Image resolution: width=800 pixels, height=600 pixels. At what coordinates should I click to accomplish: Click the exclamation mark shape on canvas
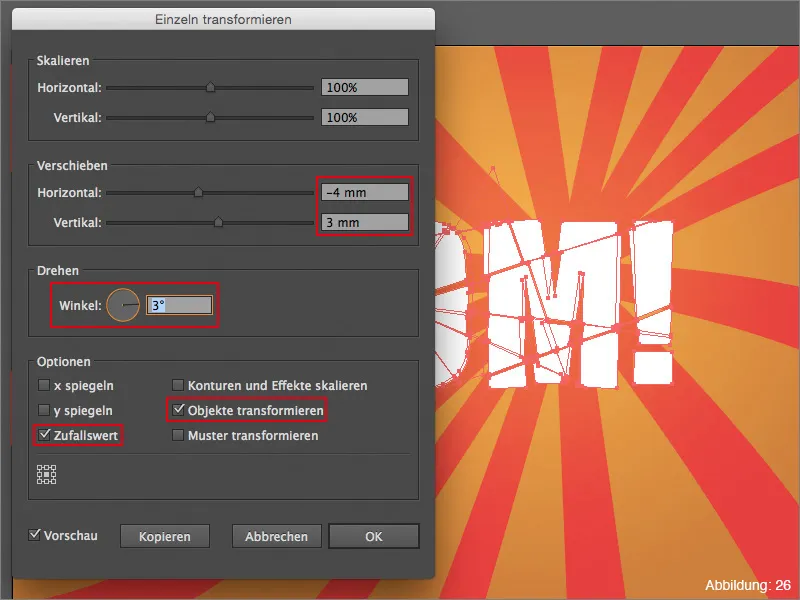(652, 303)
